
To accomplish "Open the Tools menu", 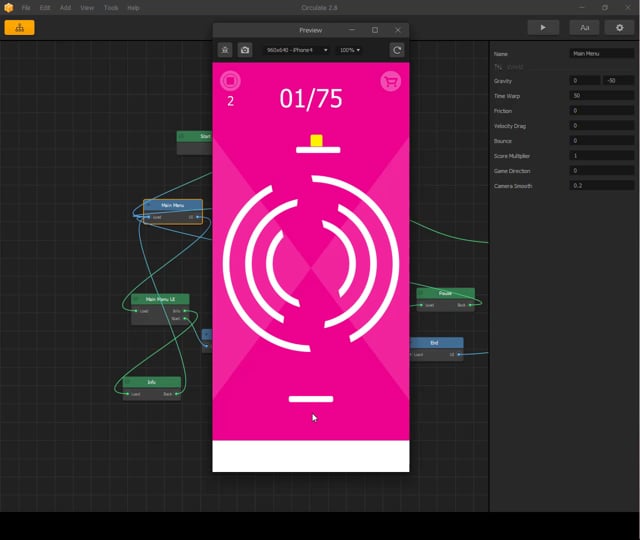I will pos(111,8).
